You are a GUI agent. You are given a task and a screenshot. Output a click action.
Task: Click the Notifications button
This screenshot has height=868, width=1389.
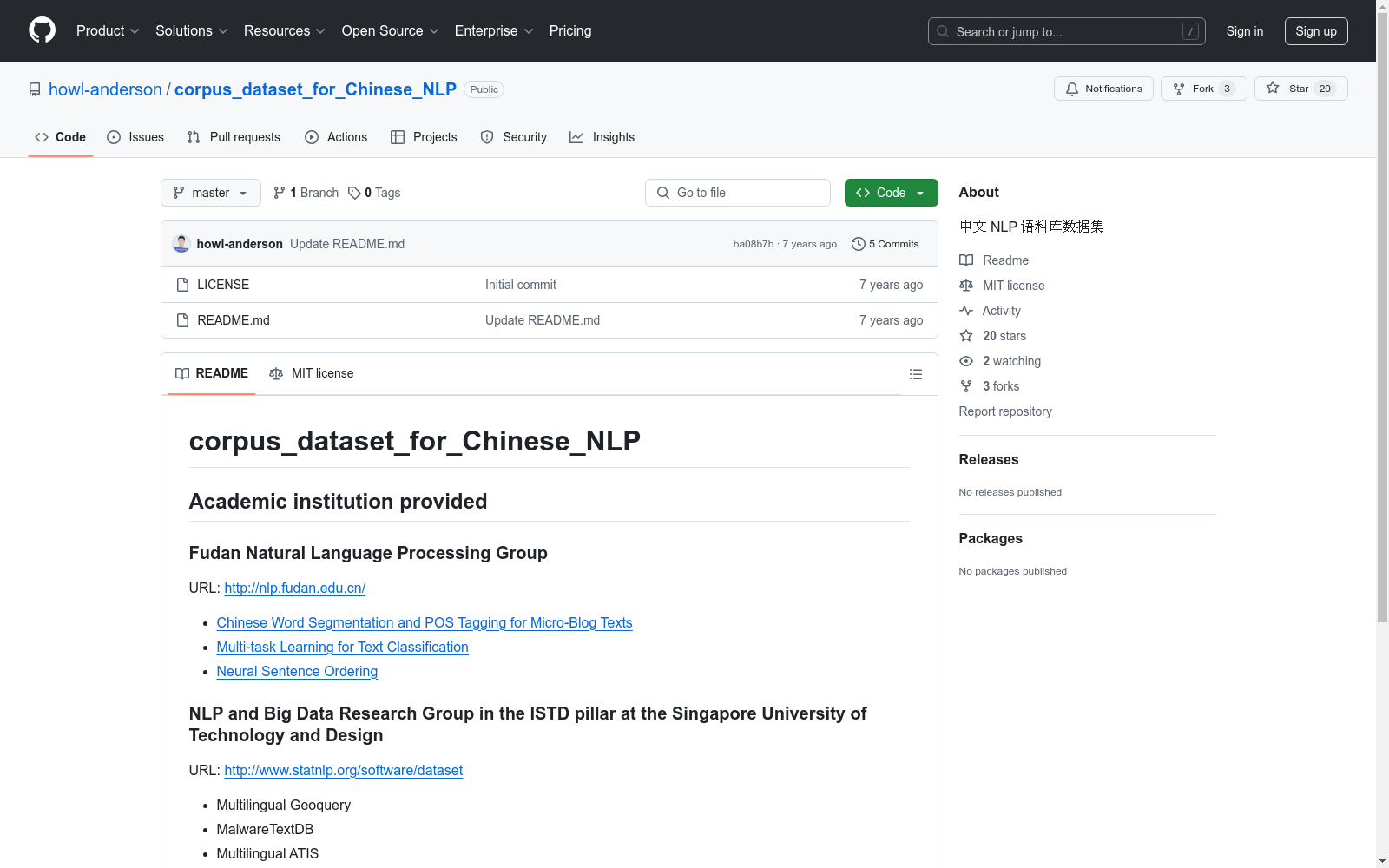(x=1103, y=89)
